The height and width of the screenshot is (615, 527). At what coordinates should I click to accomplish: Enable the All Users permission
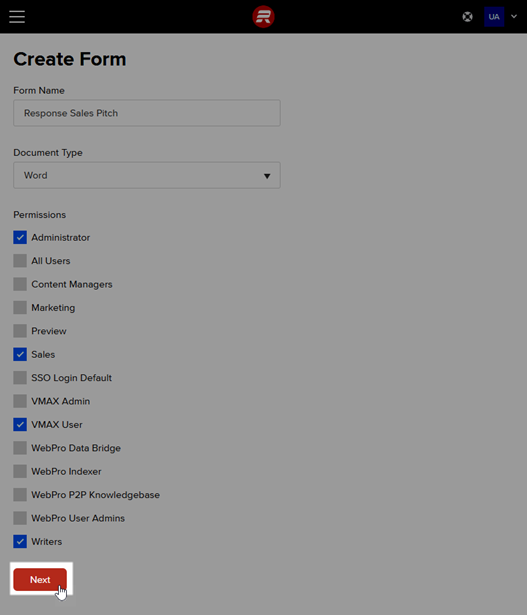pyautogui.click(x=20, y=261)
